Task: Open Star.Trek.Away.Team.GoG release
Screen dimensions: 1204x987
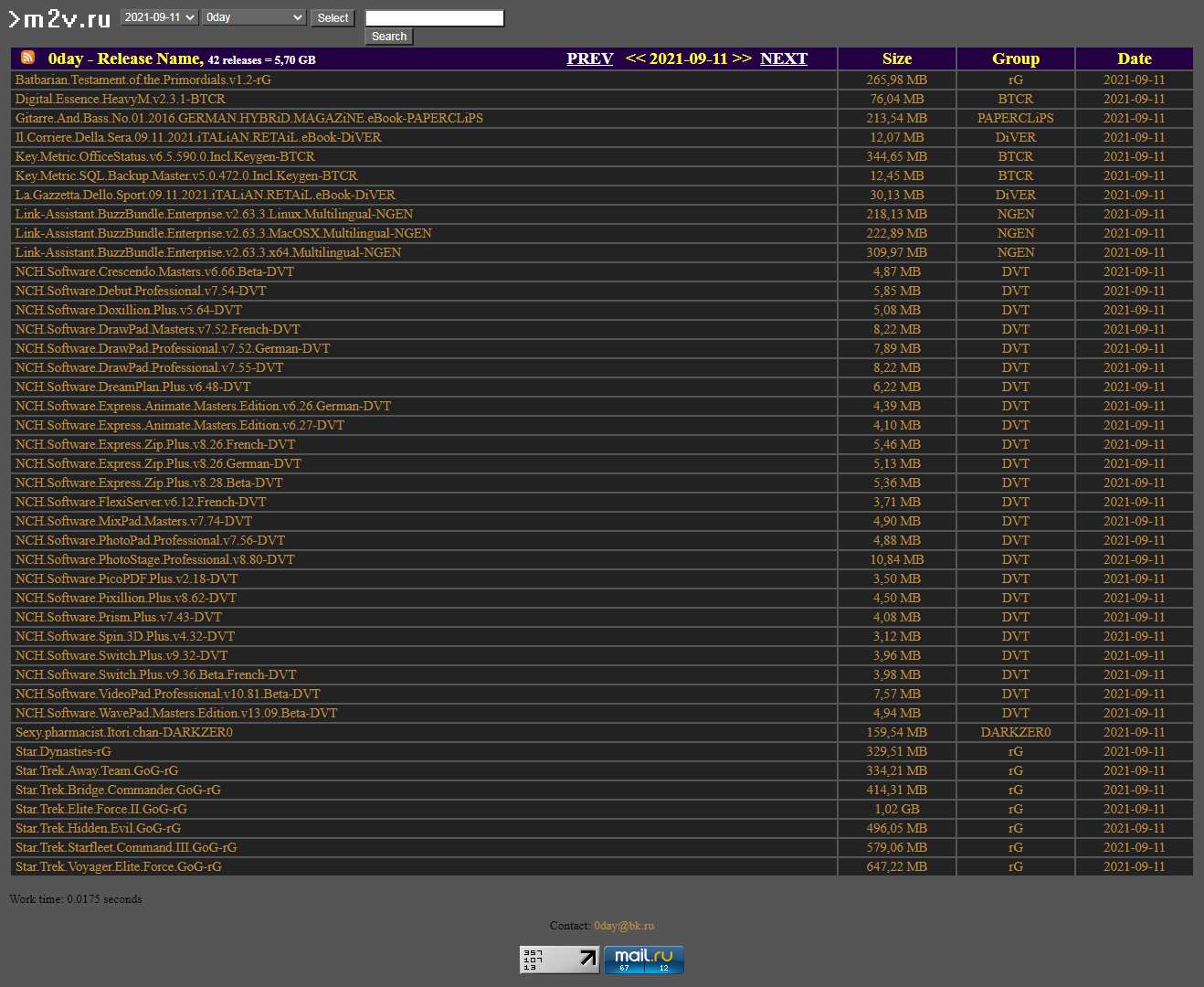Action: point(97,770)
